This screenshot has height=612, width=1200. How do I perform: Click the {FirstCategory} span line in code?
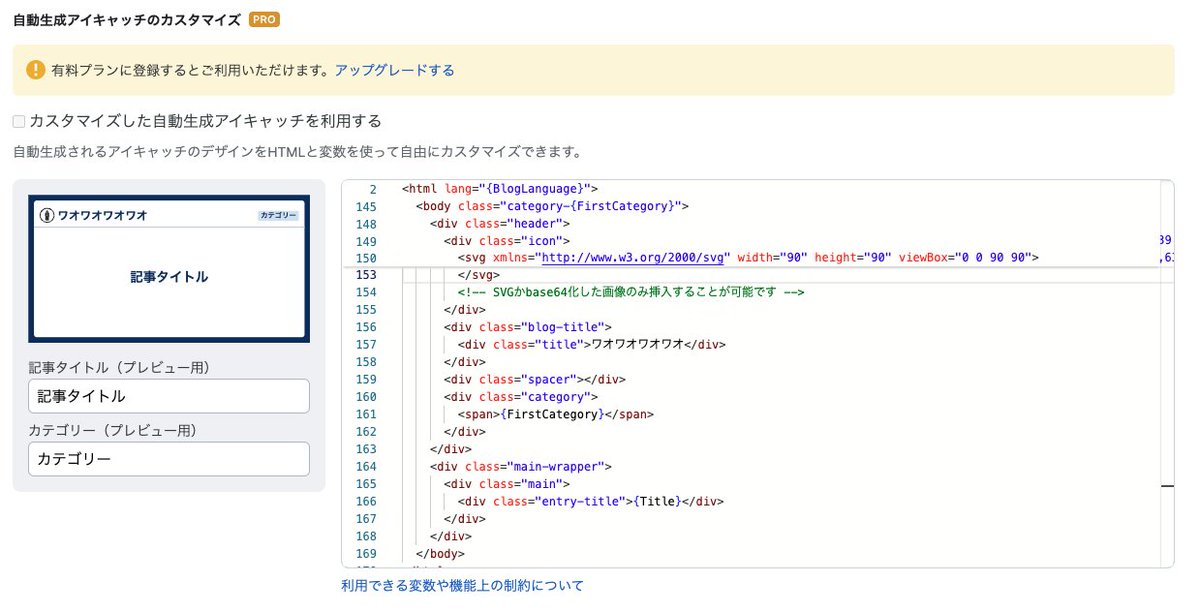555,414
